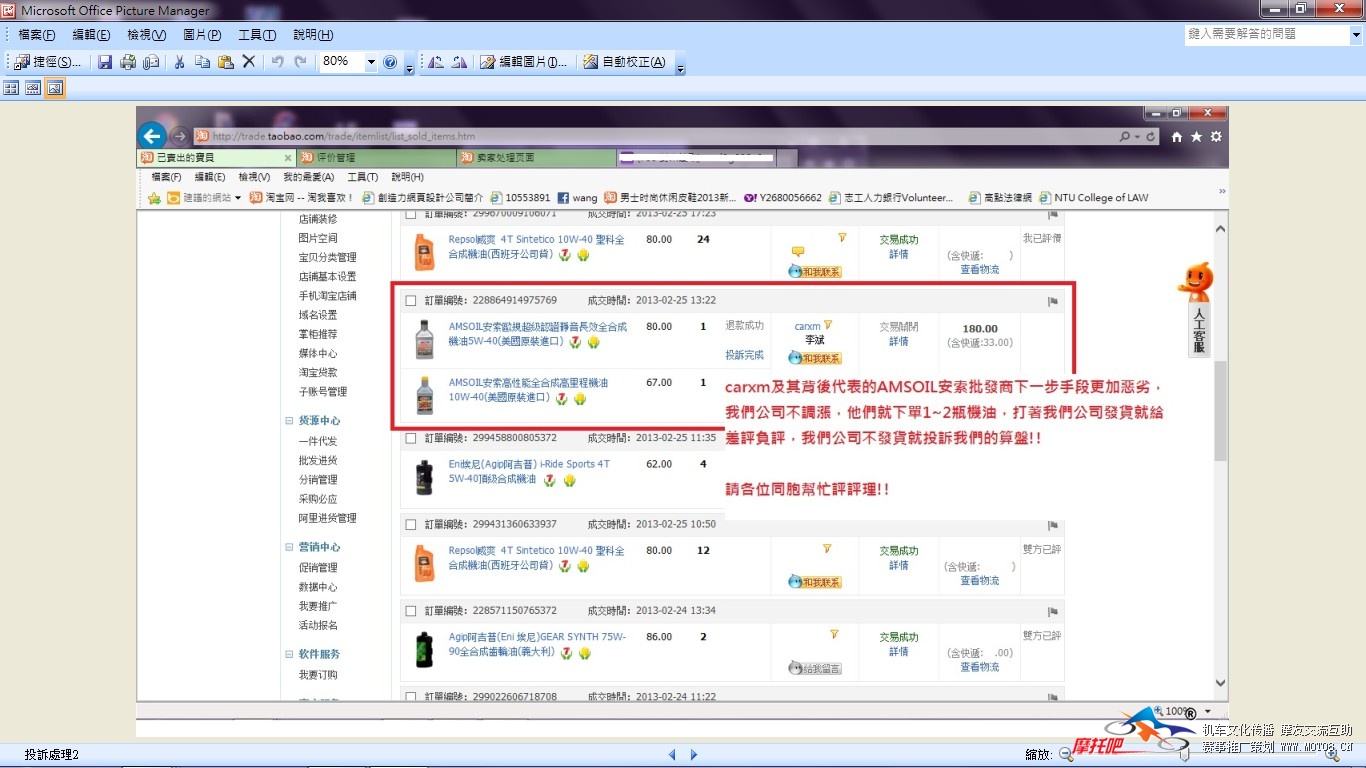The image size is (1366, 768).
Task: Open the 編輯(E) menu in Picture Manager
Action: 91,35
